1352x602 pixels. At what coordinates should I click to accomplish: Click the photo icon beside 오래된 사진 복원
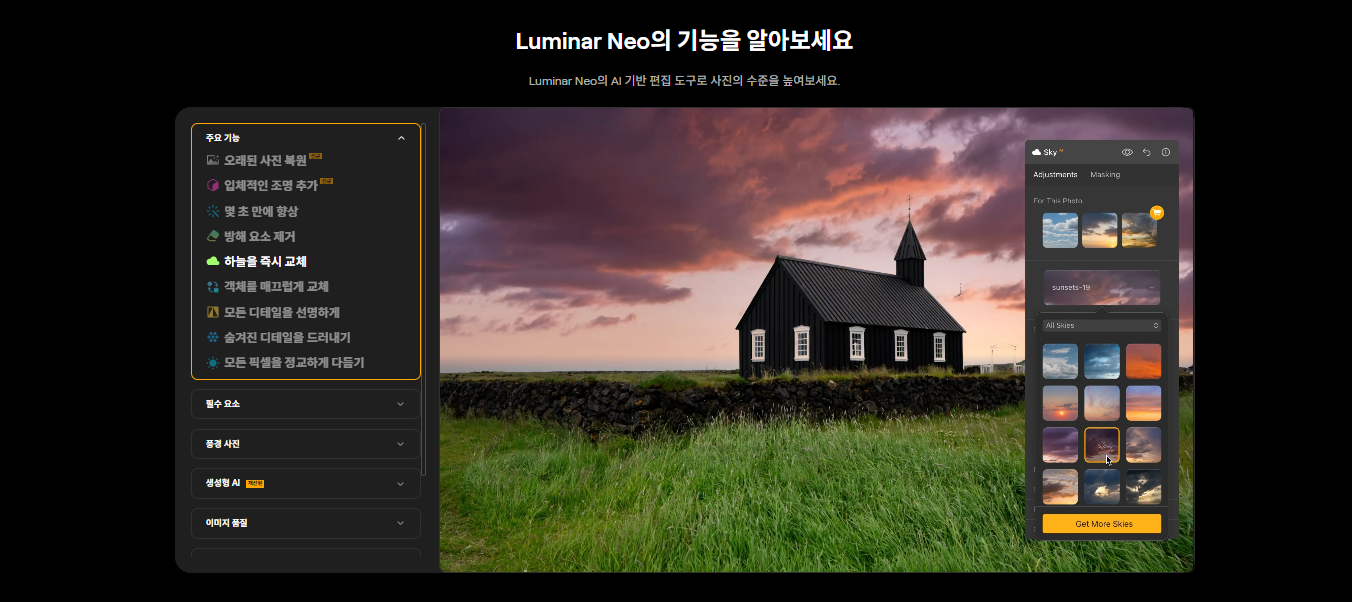(x=212, y=160)
